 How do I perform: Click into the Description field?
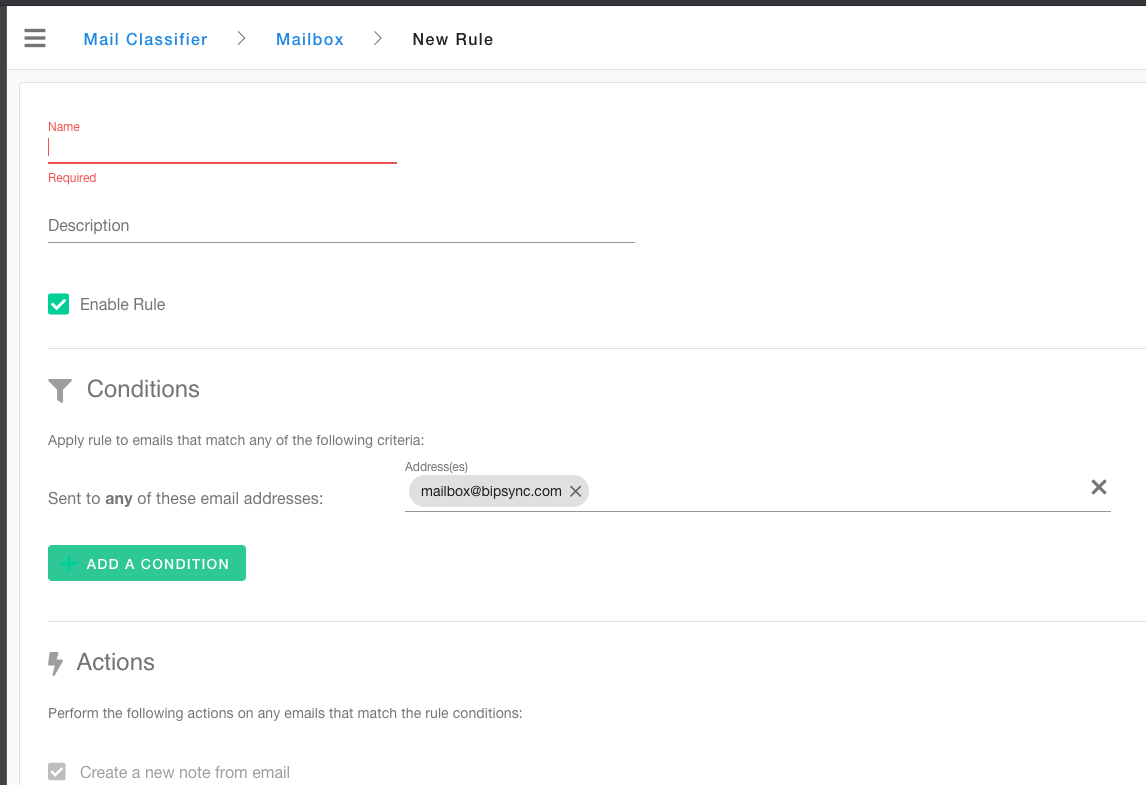[341, 226]
